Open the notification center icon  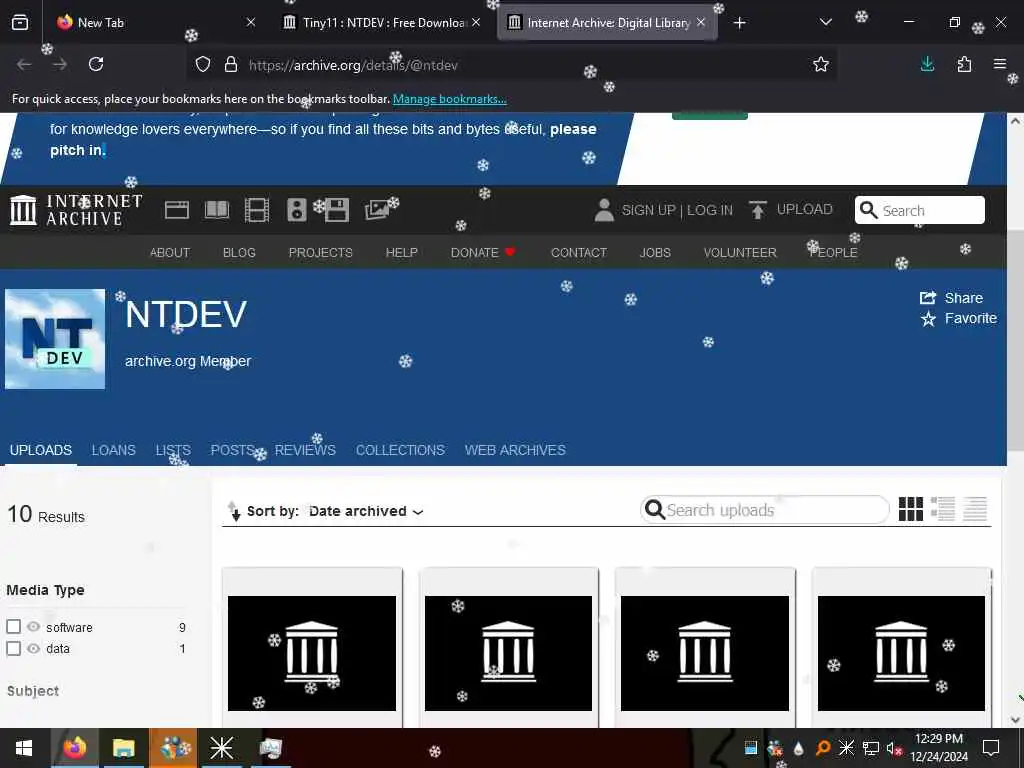pos(991,748)
